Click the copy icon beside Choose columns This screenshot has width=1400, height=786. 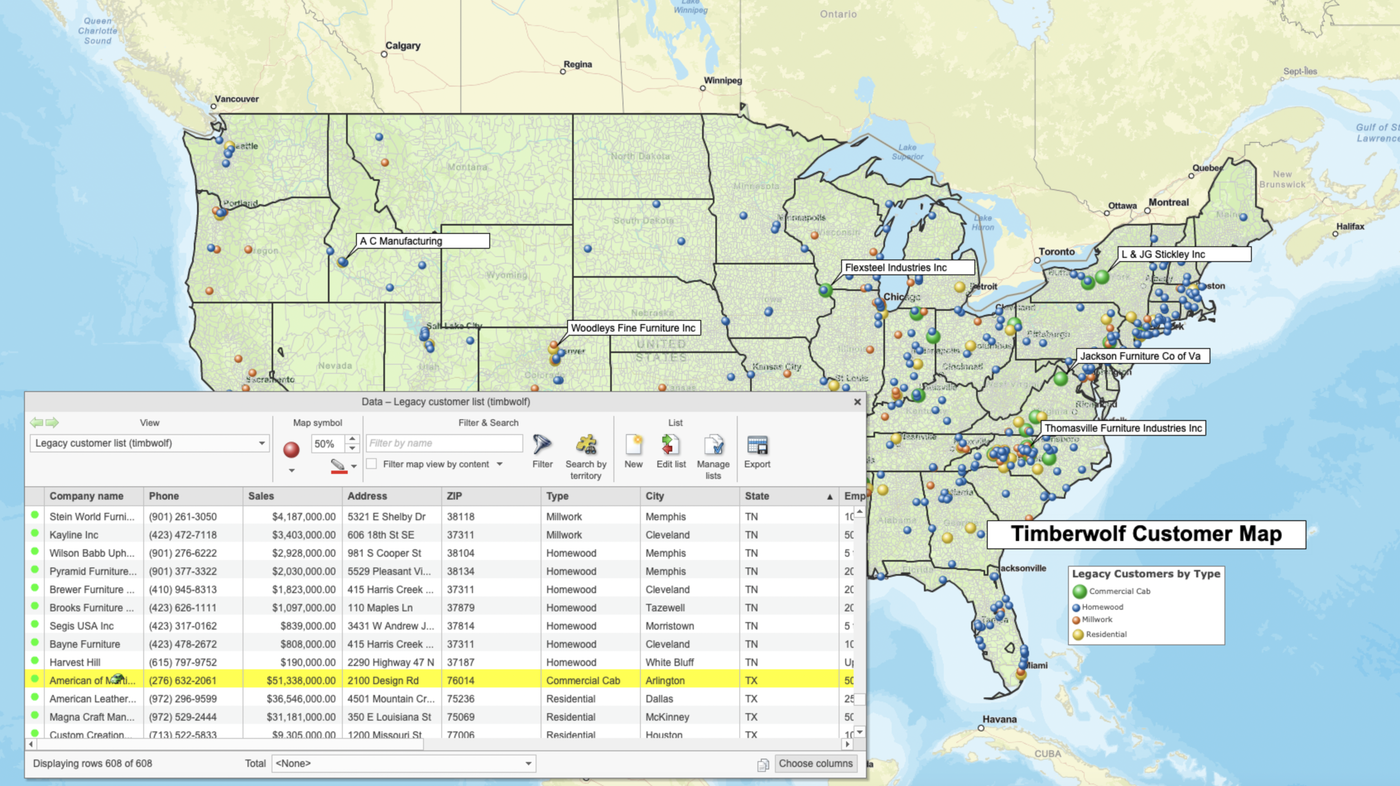coord(762,763)
